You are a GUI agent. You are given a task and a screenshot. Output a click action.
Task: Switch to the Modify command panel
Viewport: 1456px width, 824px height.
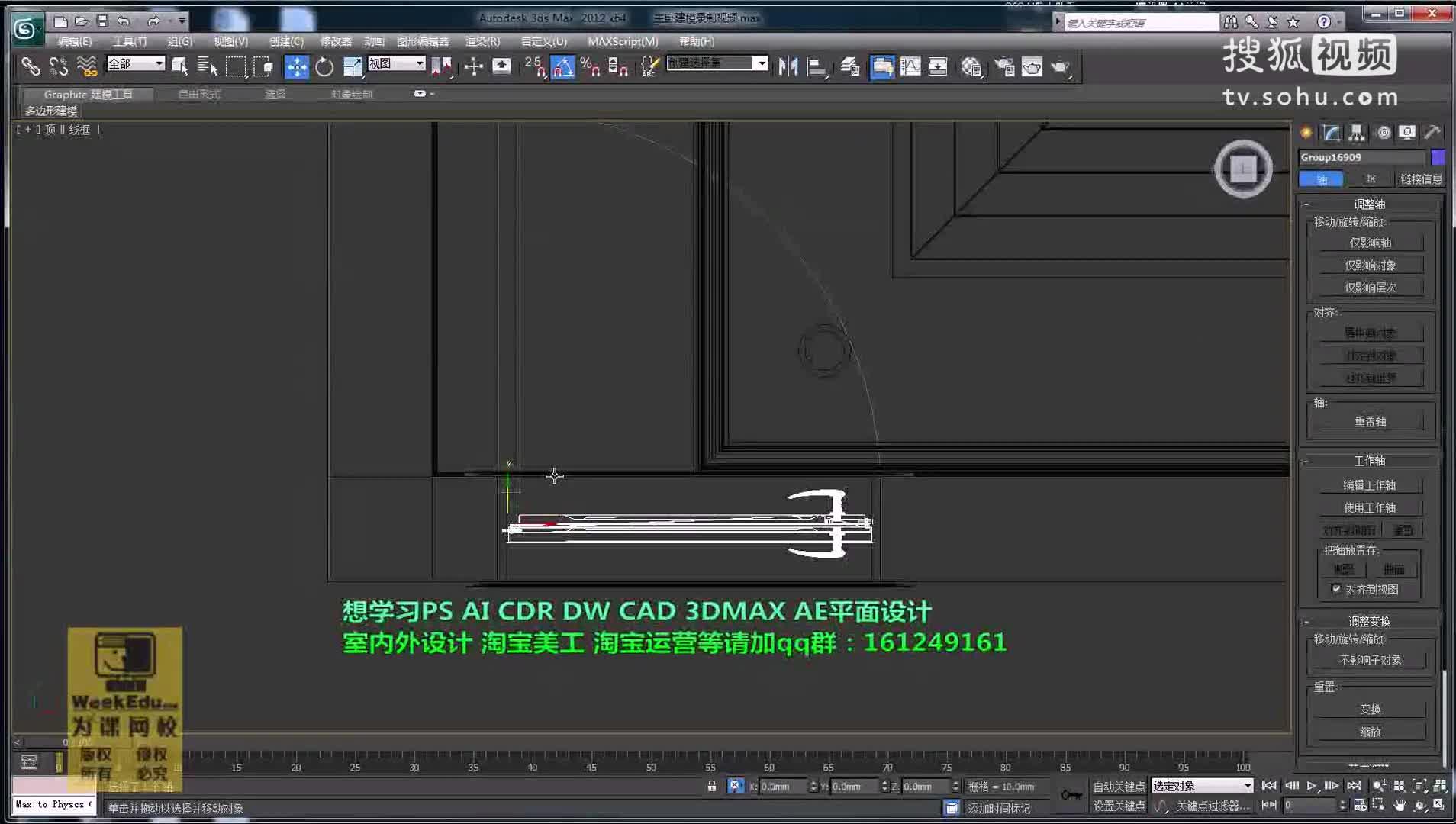(x=1332, y=132)
